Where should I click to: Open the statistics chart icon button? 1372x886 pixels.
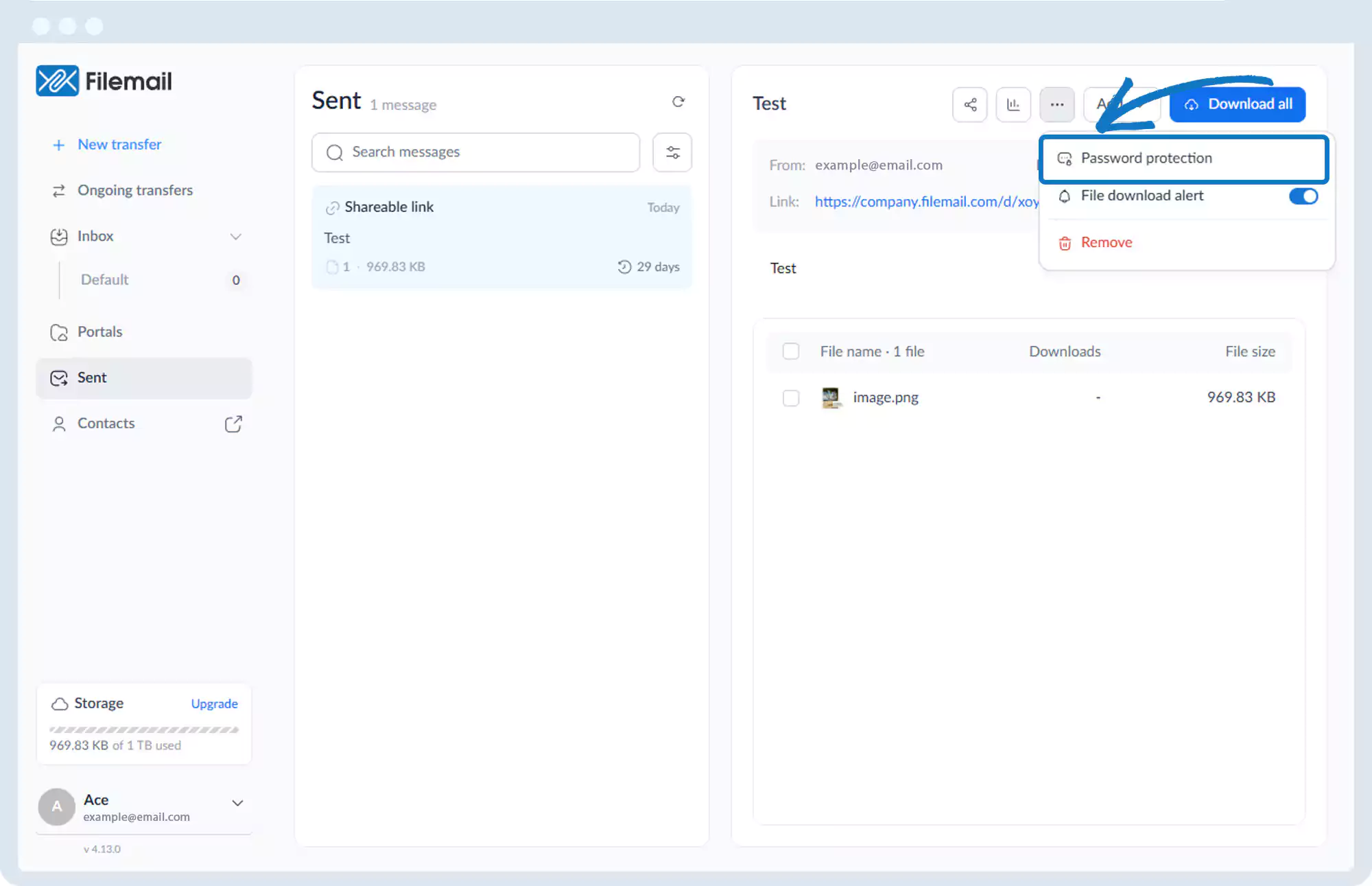1013,104
